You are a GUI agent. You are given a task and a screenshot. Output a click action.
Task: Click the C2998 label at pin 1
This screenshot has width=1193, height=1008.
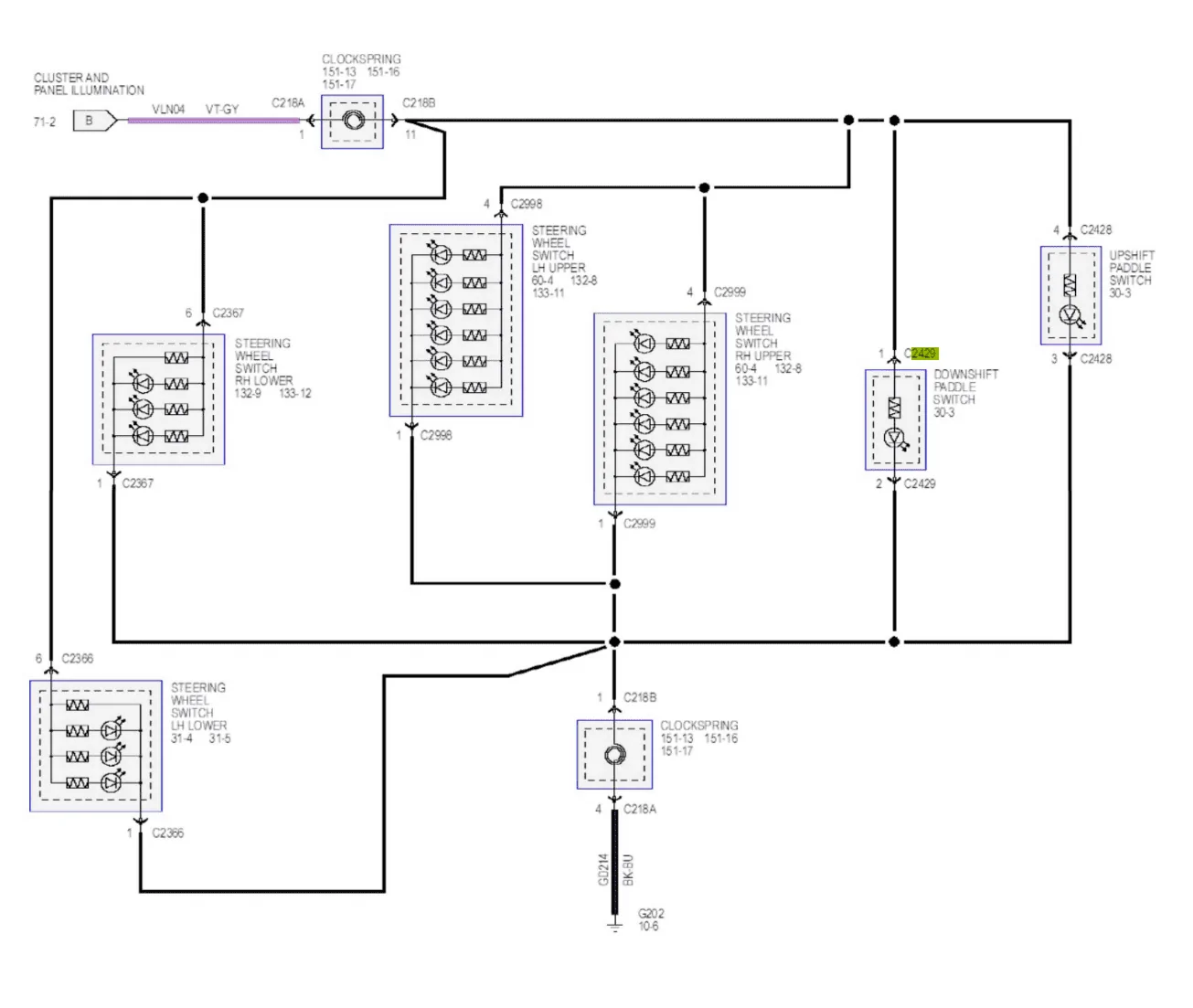[436, 435]
